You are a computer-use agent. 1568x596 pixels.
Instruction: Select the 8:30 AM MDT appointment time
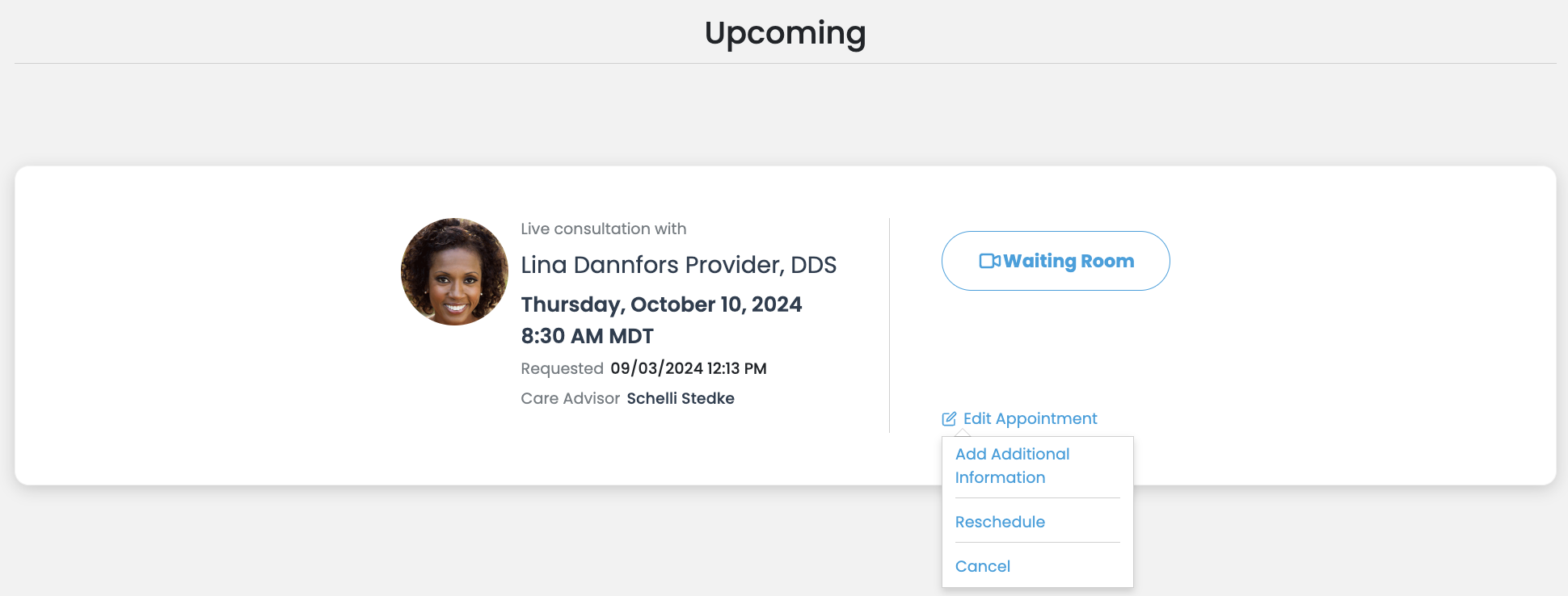[x=587, y=336]
